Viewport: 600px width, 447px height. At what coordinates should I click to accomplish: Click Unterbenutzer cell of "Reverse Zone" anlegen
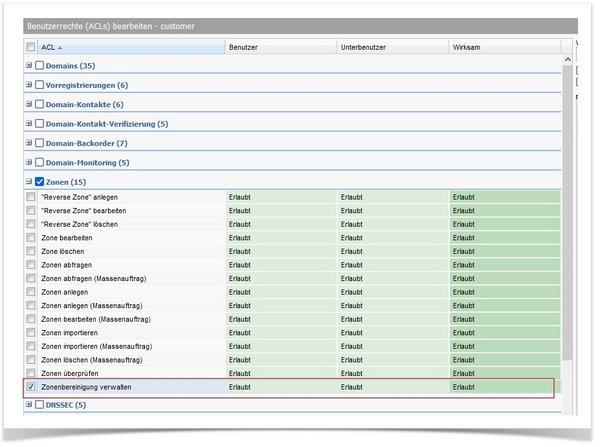[393, 197]
